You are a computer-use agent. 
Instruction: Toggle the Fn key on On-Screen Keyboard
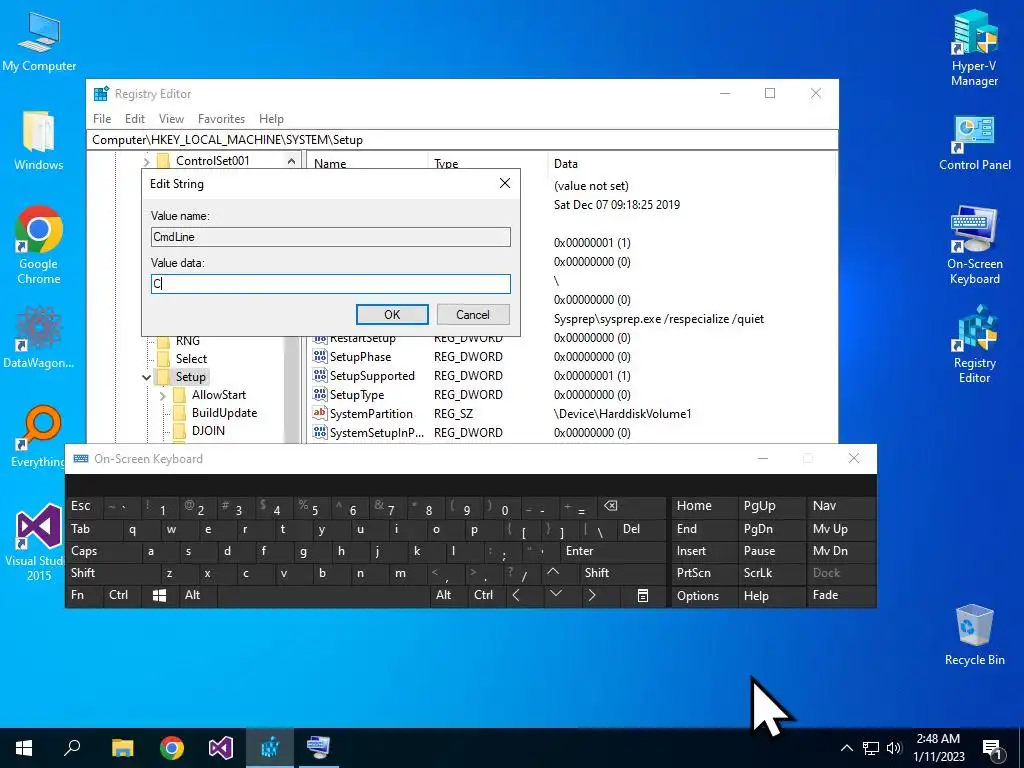pyautogui.click(x=84, y=596)
